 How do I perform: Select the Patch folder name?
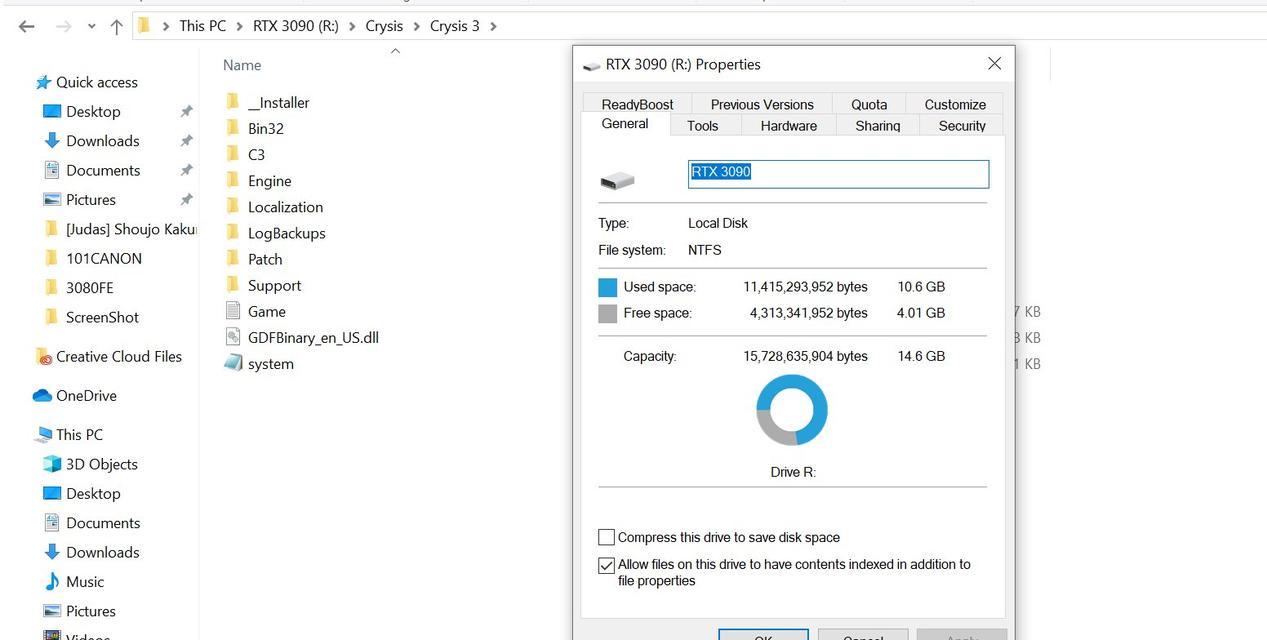(265, 259)
